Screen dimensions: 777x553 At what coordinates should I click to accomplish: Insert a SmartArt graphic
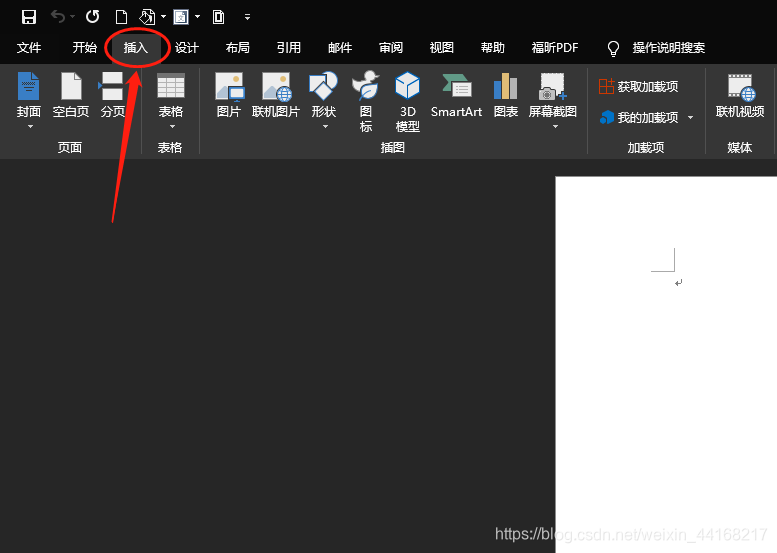[x=456, y=94]
